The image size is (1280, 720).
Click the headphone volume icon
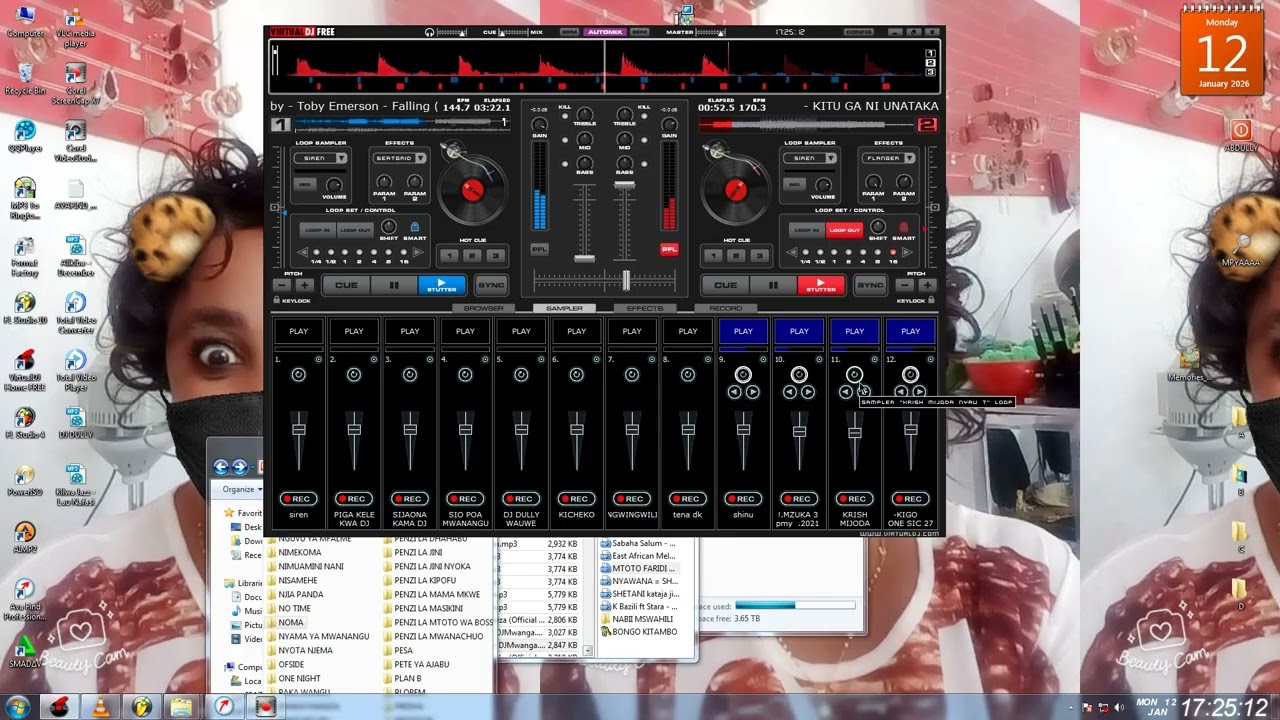tap(430, 32)
